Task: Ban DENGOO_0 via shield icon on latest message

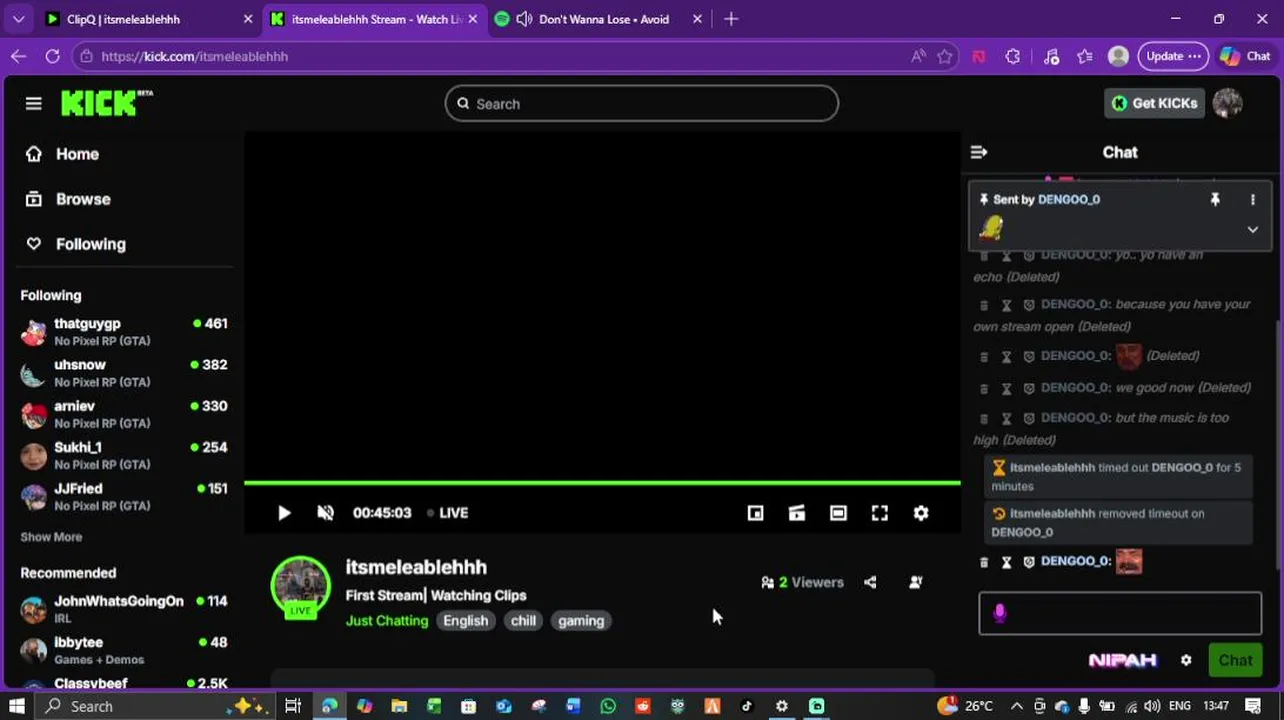Action: 1028,562
